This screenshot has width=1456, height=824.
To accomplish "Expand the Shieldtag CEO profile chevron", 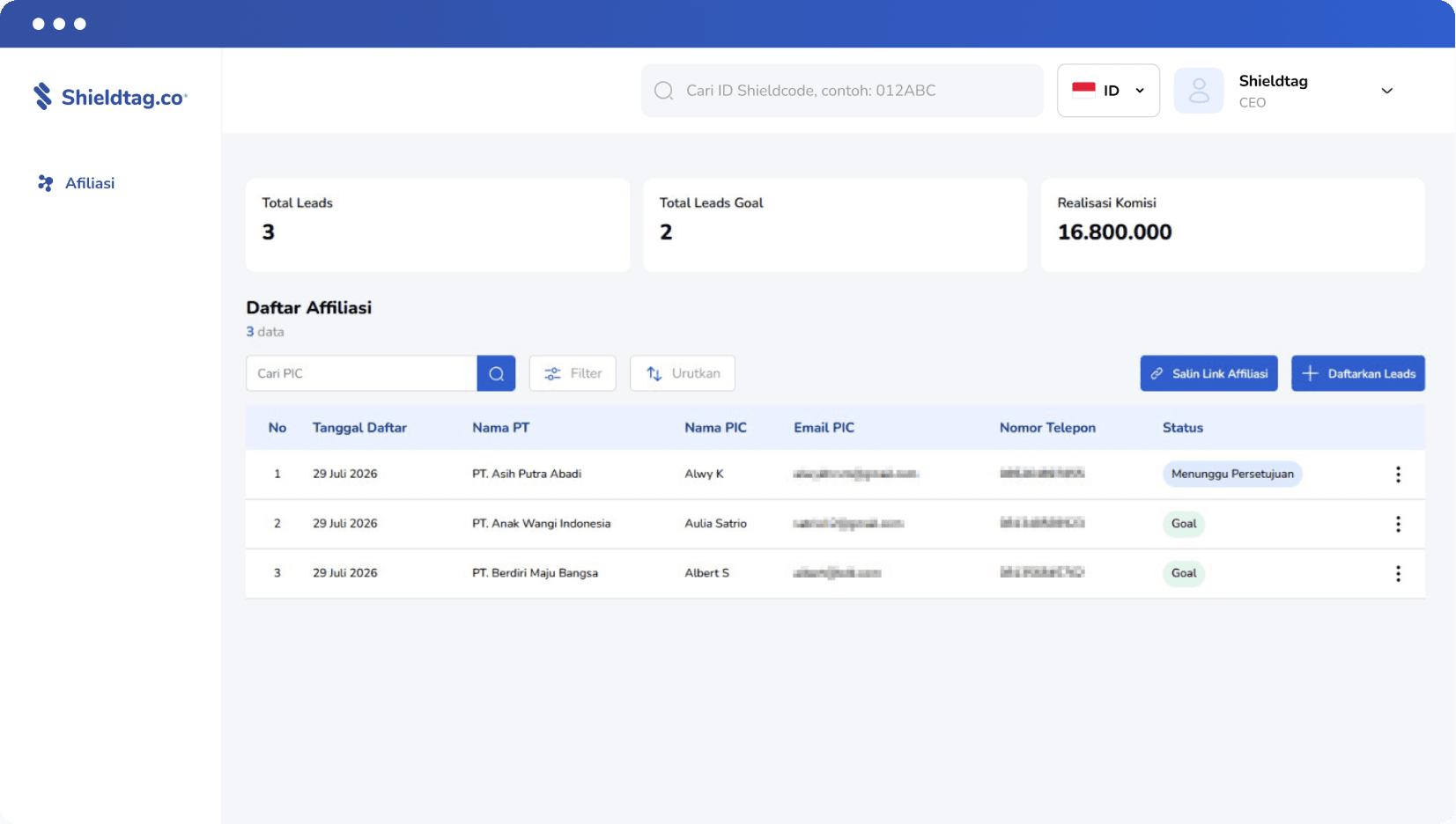I will tap(1386, 91).
